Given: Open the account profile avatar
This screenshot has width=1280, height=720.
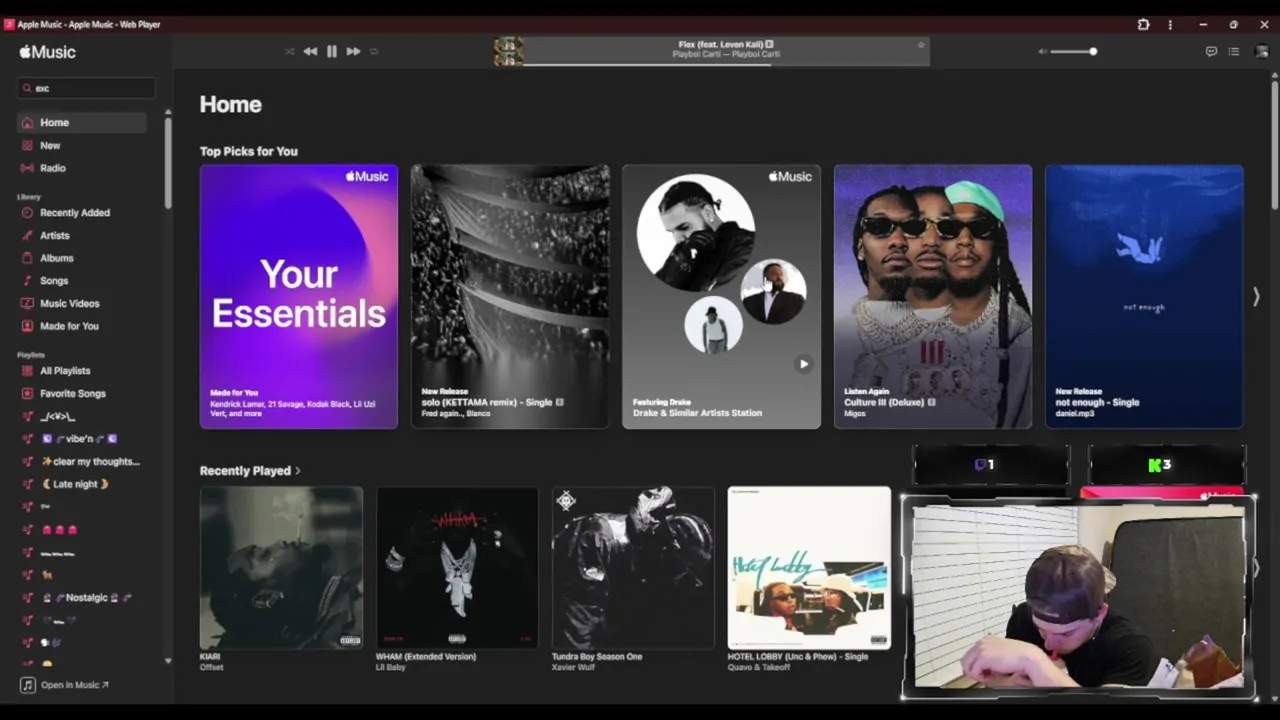Looking at the screenshot, I should click(x=1261, y=51).
